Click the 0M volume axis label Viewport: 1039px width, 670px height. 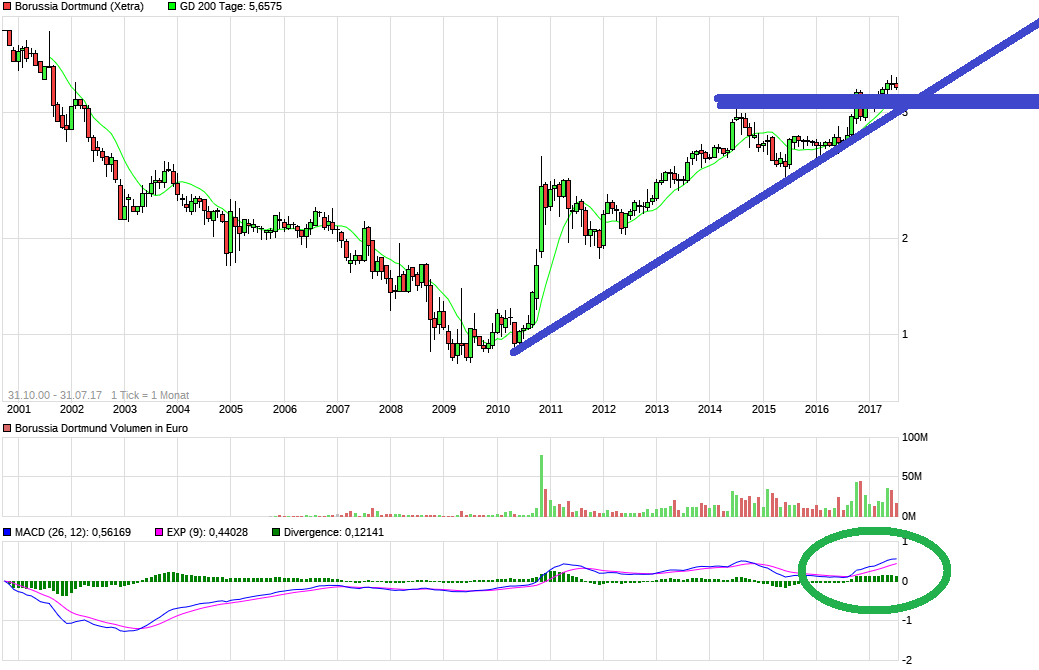pyautogui.click(x=909, y=516)
